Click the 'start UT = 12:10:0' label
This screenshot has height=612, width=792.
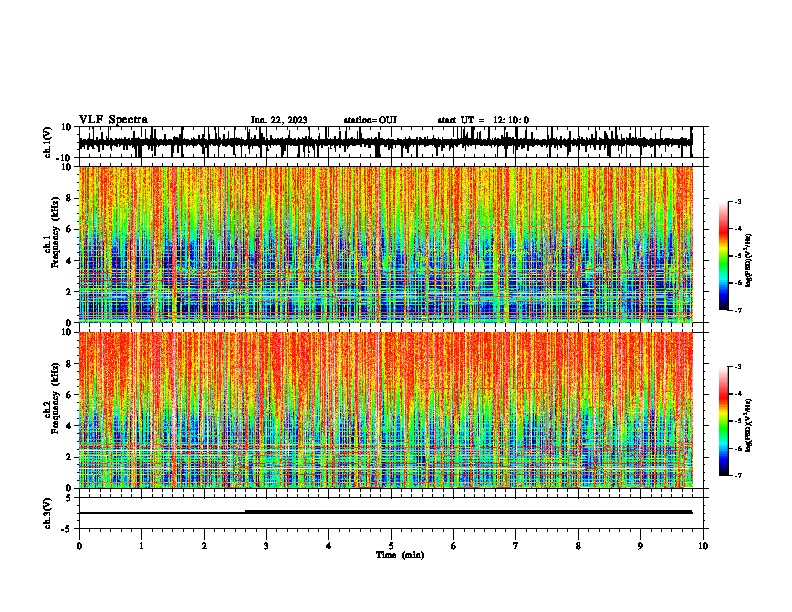pos(483,120)
